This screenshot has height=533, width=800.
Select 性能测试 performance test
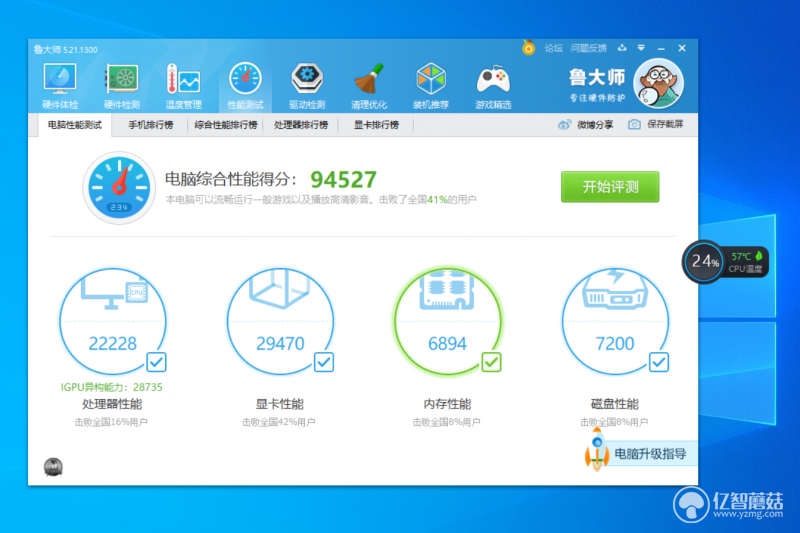point(245,86)
